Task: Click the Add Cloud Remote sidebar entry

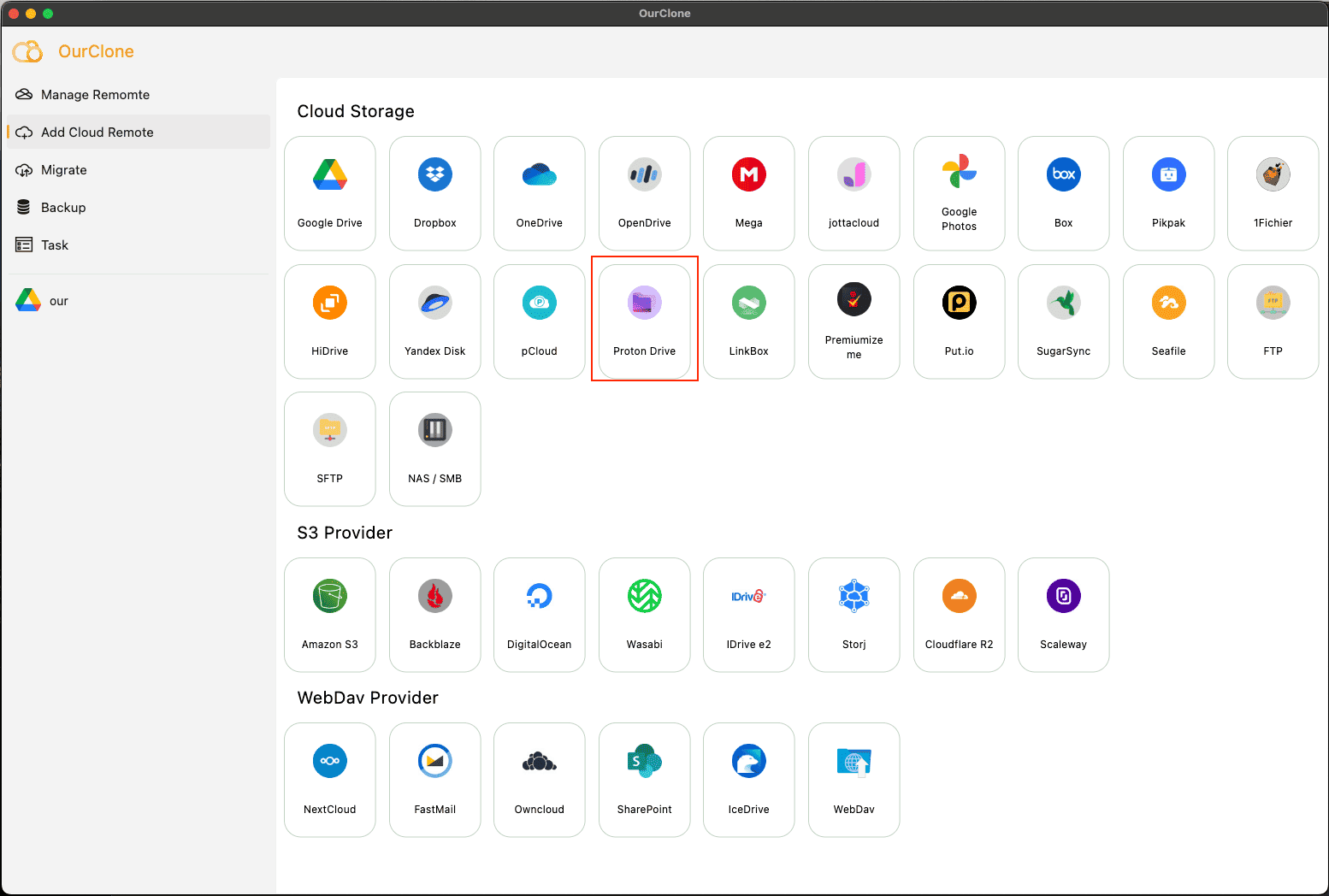Action: [97, 132]
